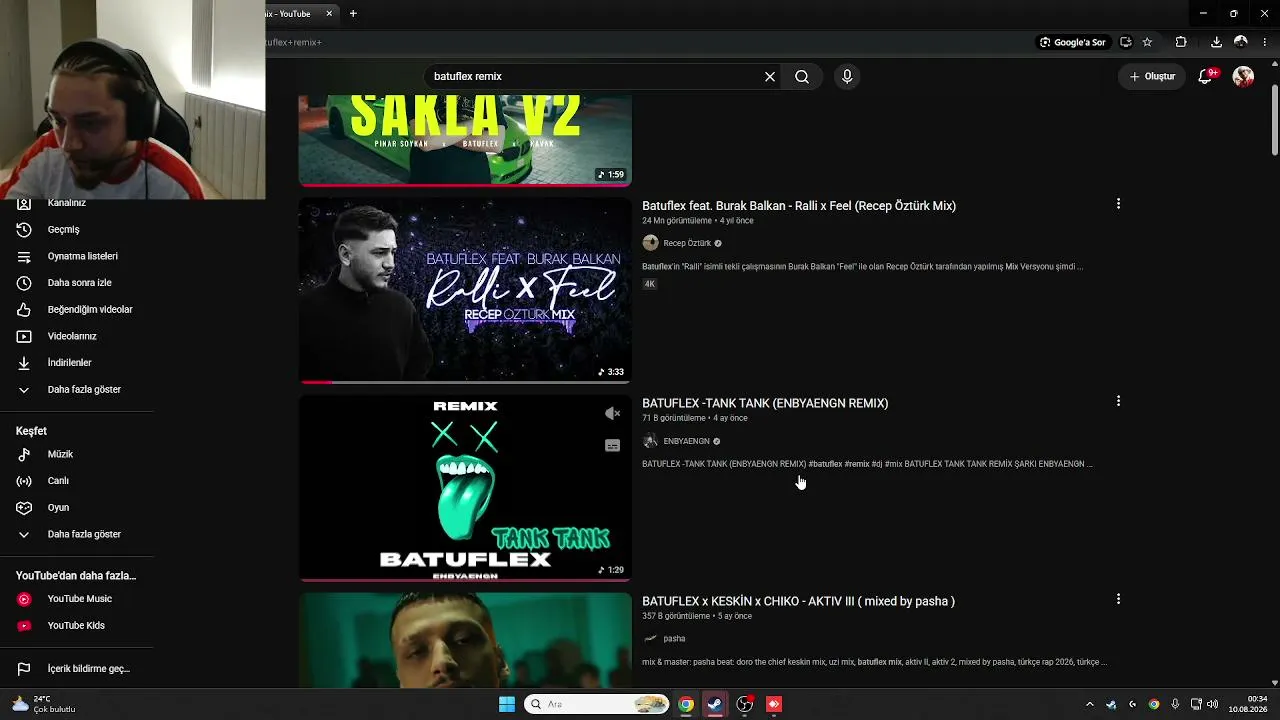
Task: Bookmark this page with the star icon
Action: click(1147, 42)
